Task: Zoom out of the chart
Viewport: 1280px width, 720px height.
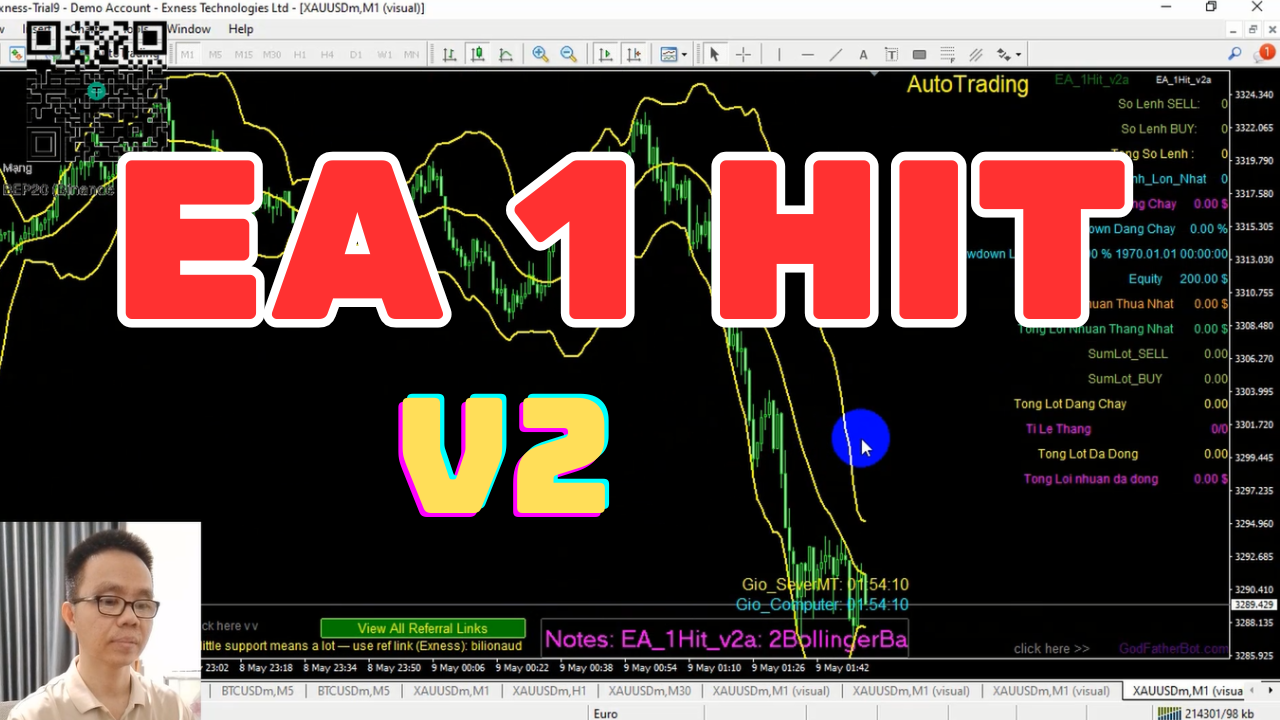Action: coord(569,54)
